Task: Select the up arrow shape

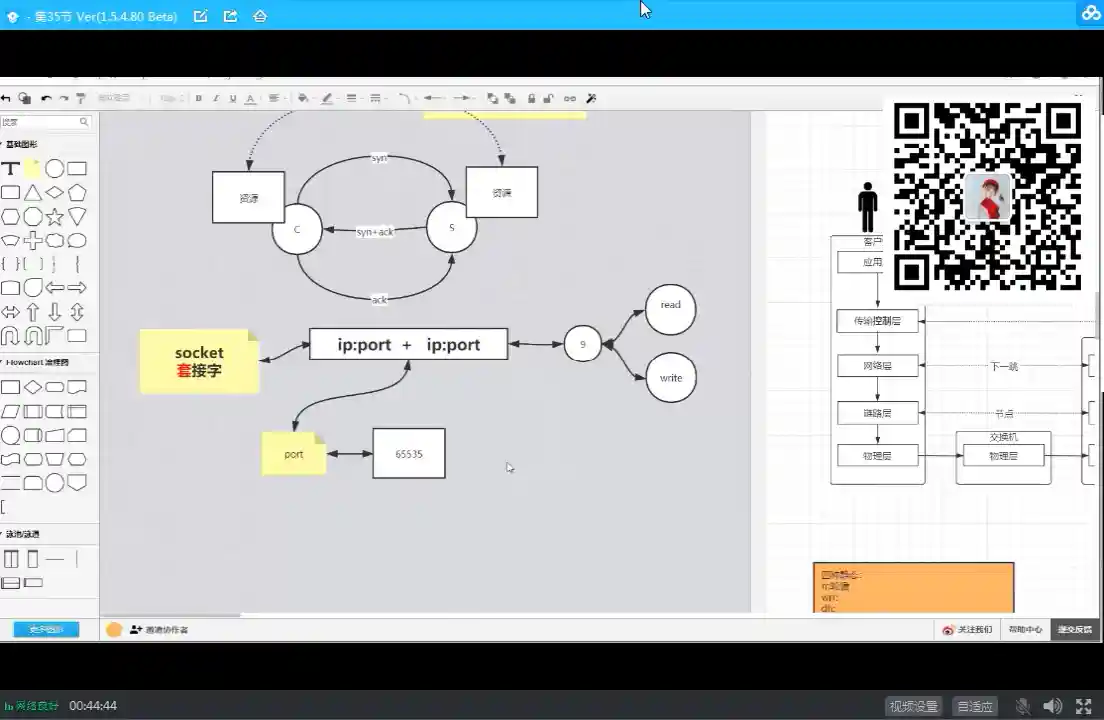Action: pos(32,312)
